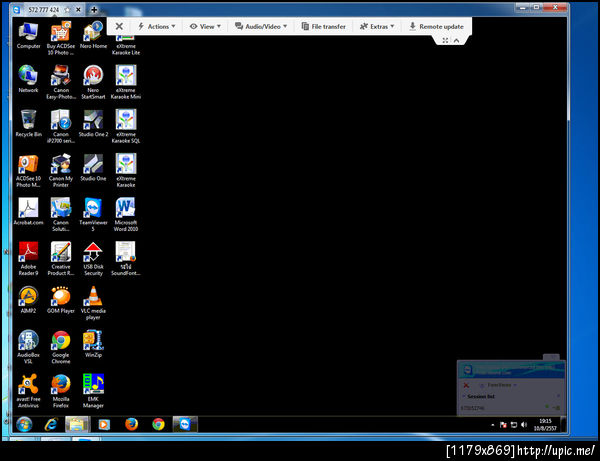Launch Firefox from the remote taskbar

pyautogui.click(x=131, y=424)
